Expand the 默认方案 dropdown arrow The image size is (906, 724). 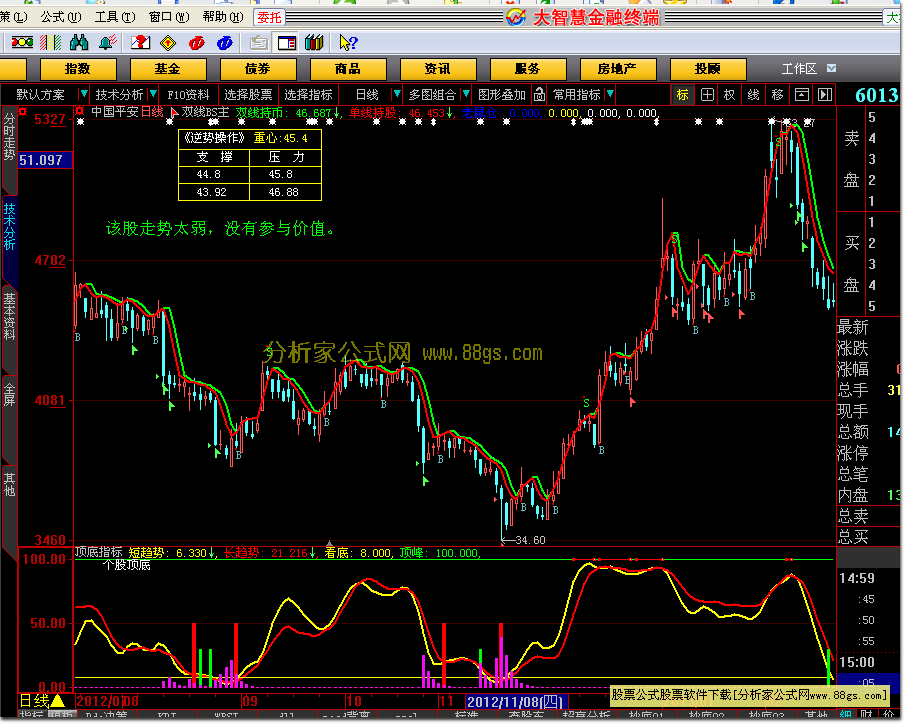pyautogui.click(x=84, y=94)
